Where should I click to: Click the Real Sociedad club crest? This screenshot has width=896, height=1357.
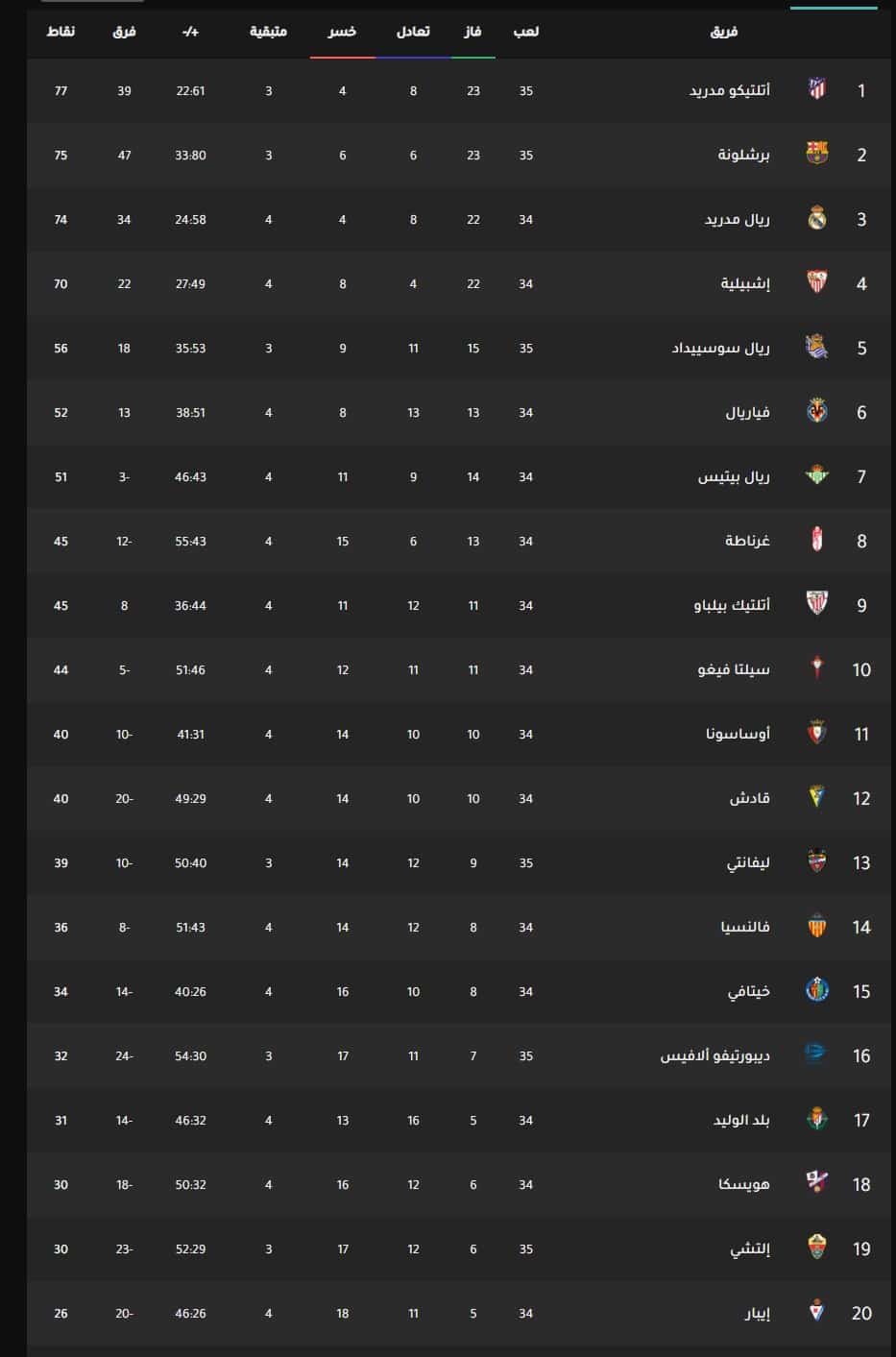point(817,347)
